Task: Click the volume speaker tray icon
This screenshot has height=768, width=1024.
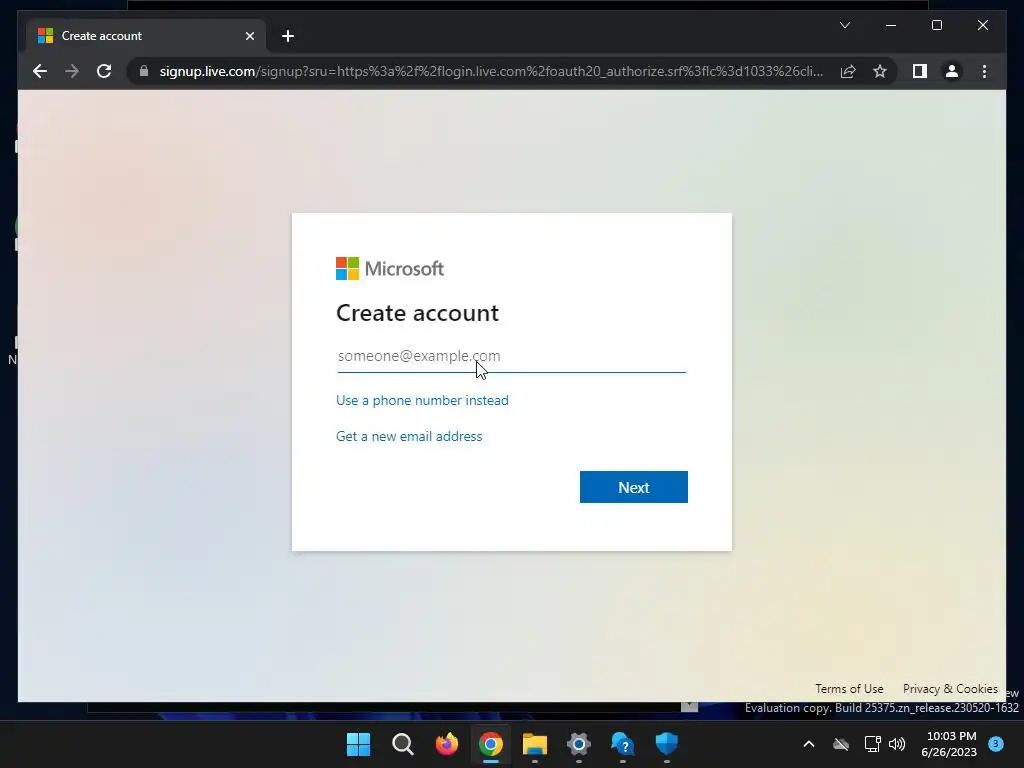Action: [897, 744]
